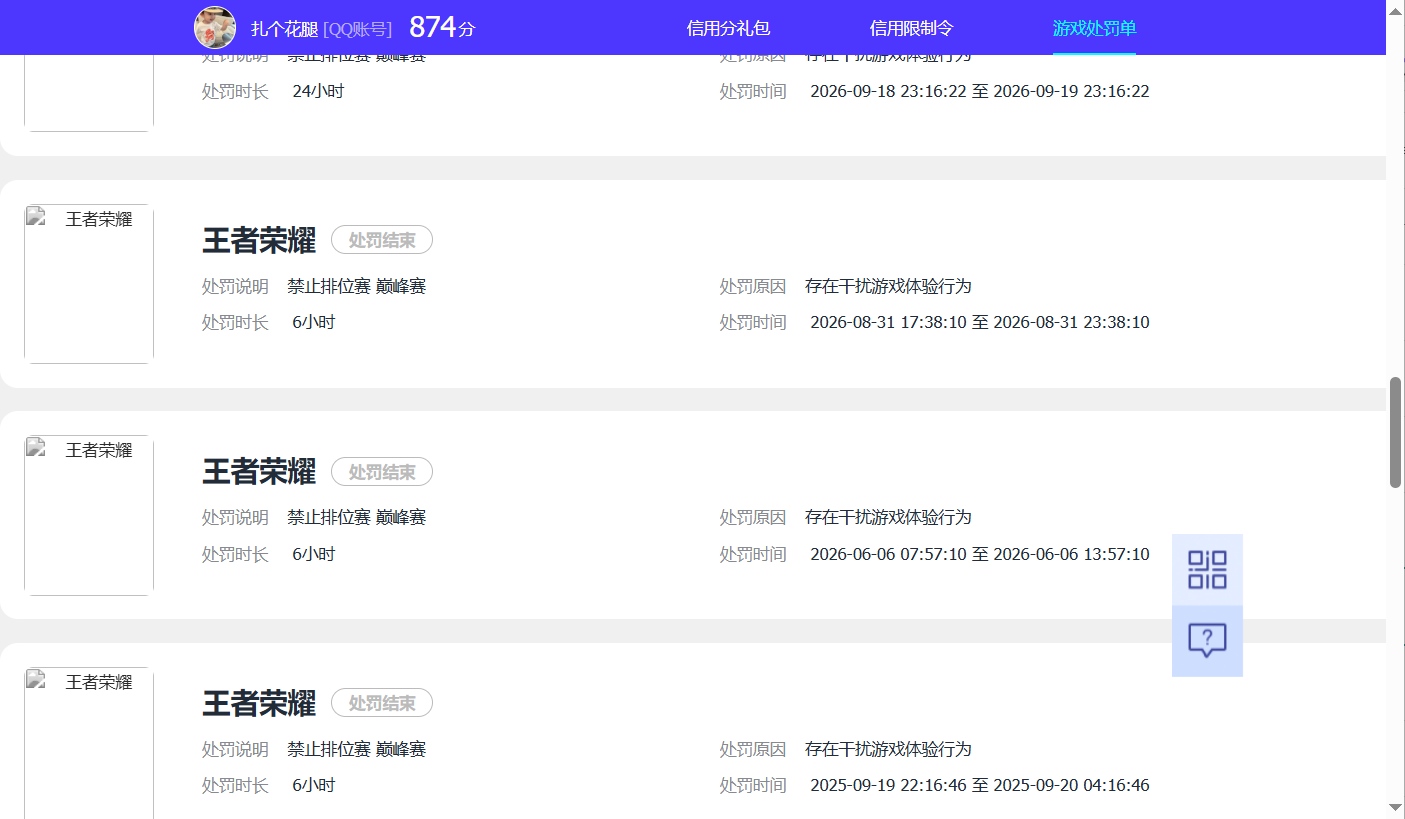Switch to 信用分礼包 tab
Viewport: 1405px width, 819px height.
729,28
